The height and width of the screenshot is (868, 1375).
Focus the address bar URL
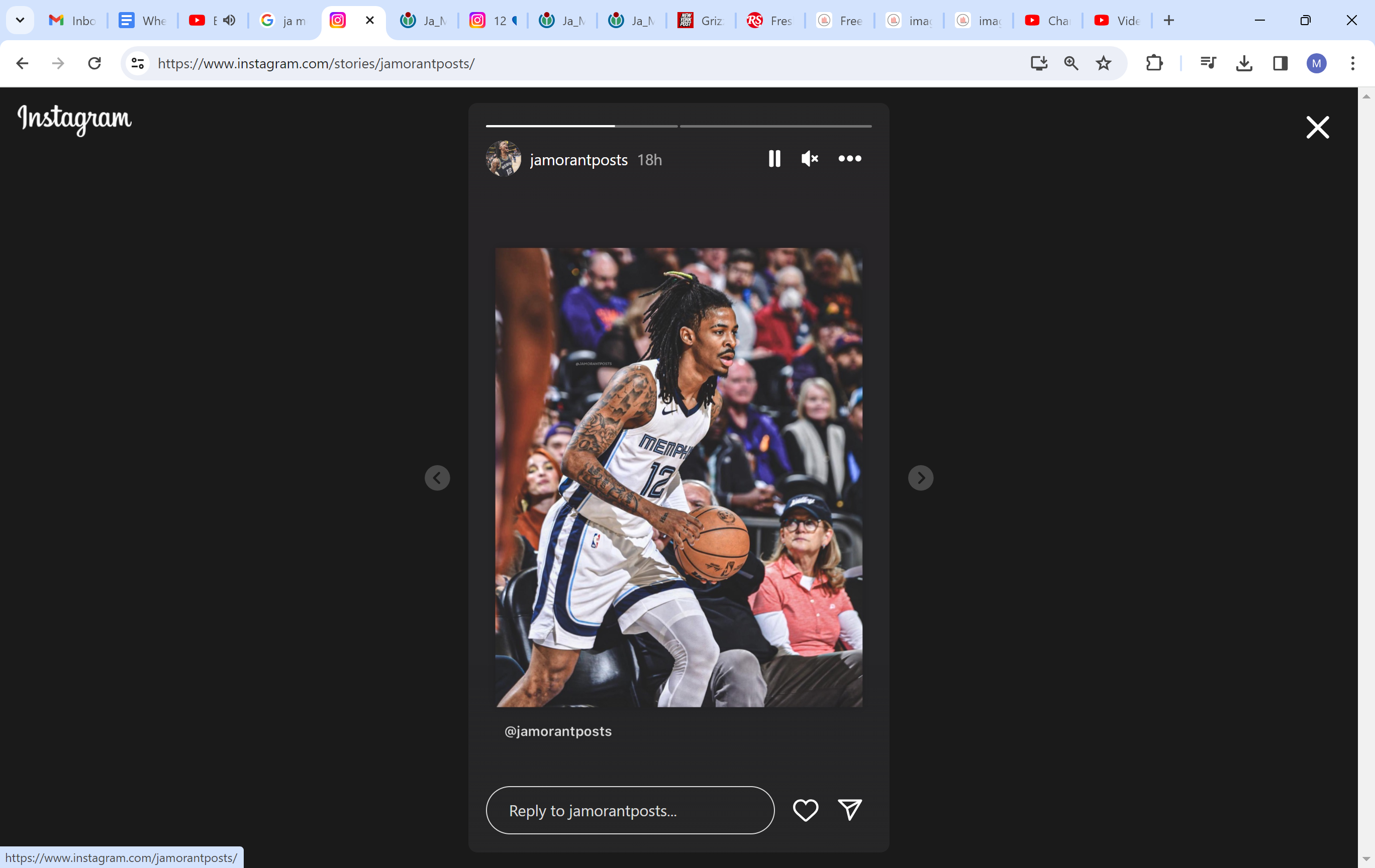click(316, 63)
